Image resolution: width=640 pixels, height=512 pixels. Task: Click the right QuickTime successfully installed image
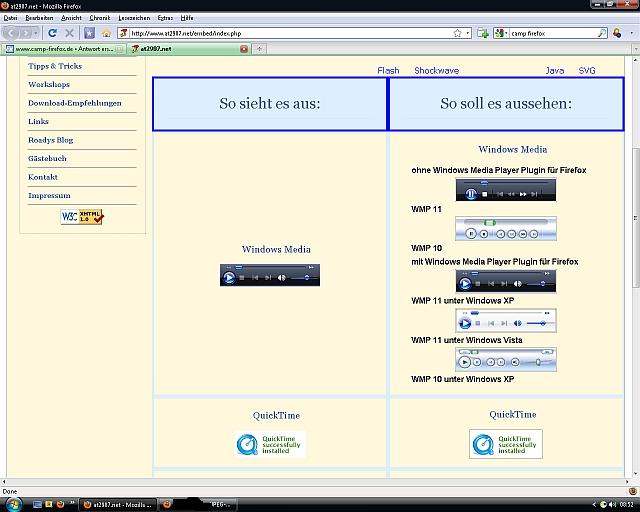pos(506,444)
